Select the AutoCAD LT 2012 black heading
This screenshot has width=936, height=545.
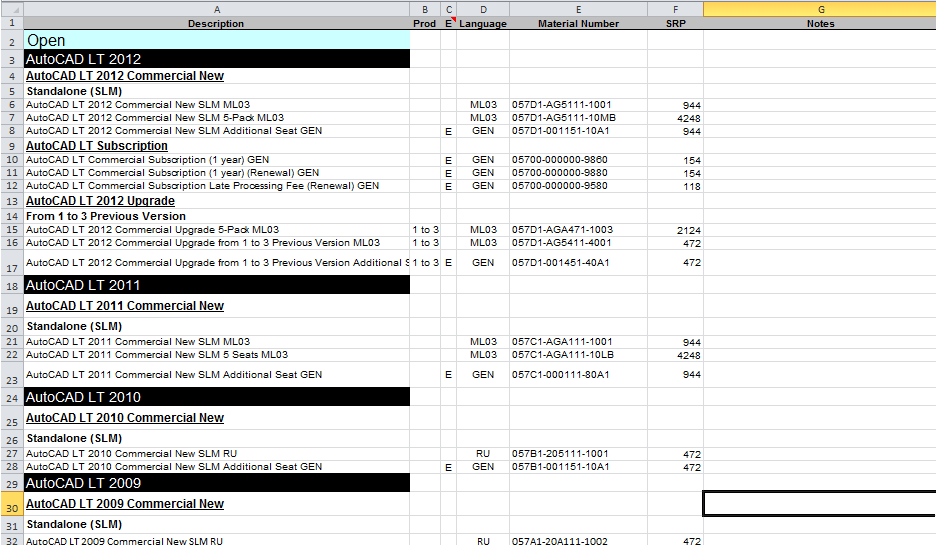tap(217, 59)
